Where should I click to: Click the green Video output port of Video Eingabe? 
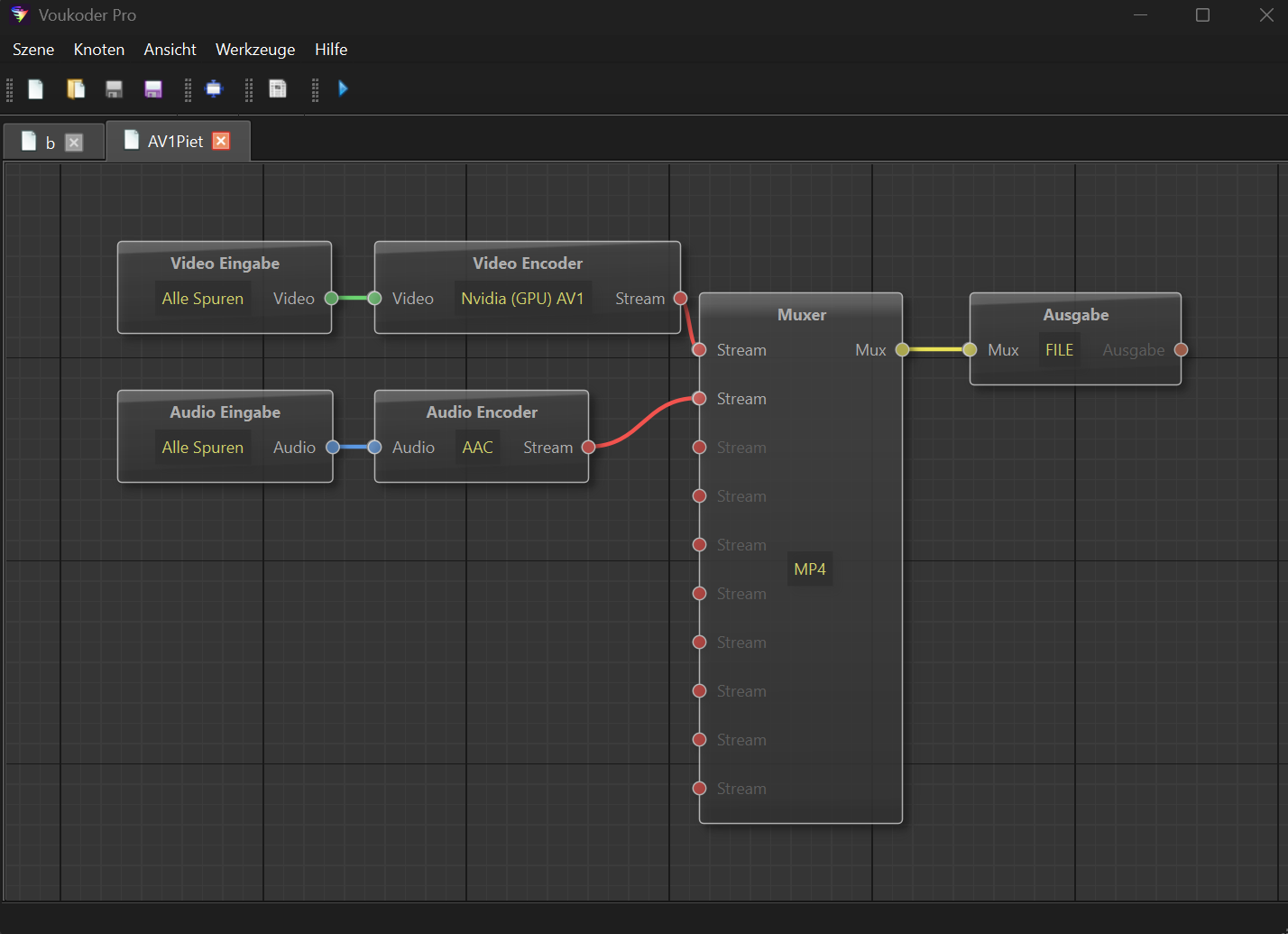pyautogui.click(x=332, y=299)
